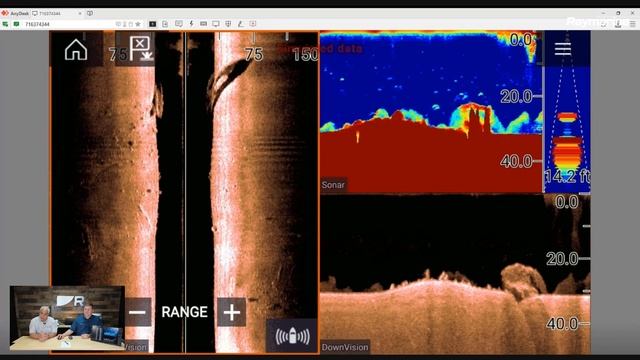Click the SideVision 150 range marker
Screen dimensions: 640x360
click(305, 54)
